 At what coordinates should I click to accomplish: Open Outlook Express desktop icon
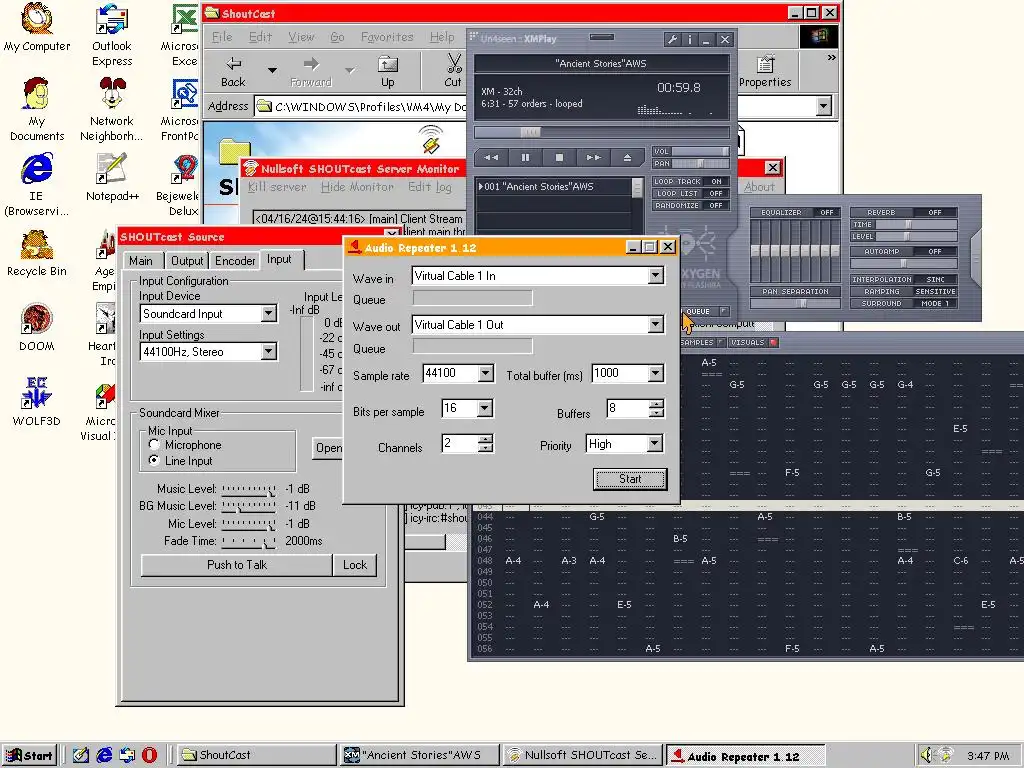pyautogui.click(x=112, y=35)
